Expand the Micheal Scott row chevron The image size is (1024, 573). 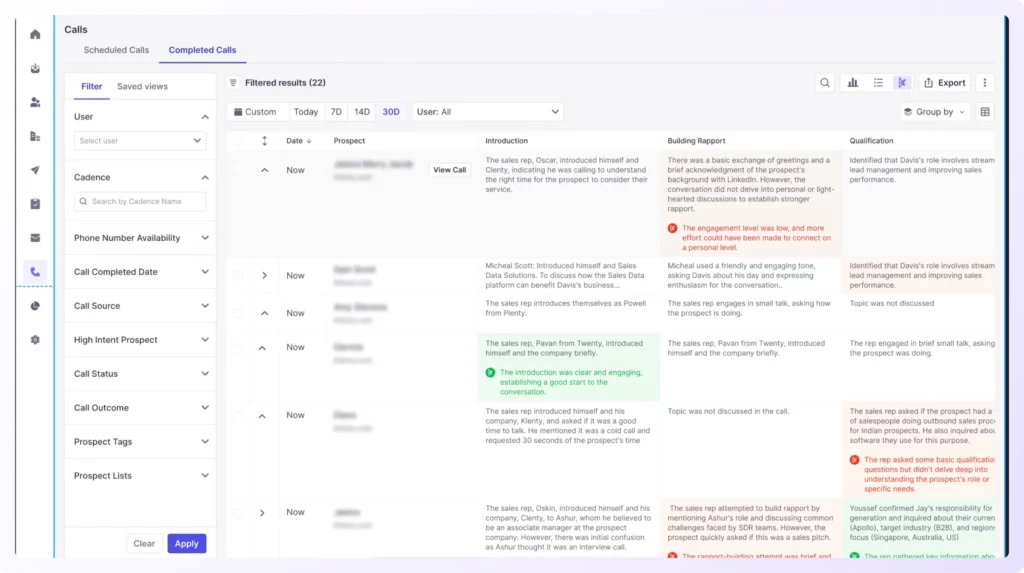[x=264, y=276]
